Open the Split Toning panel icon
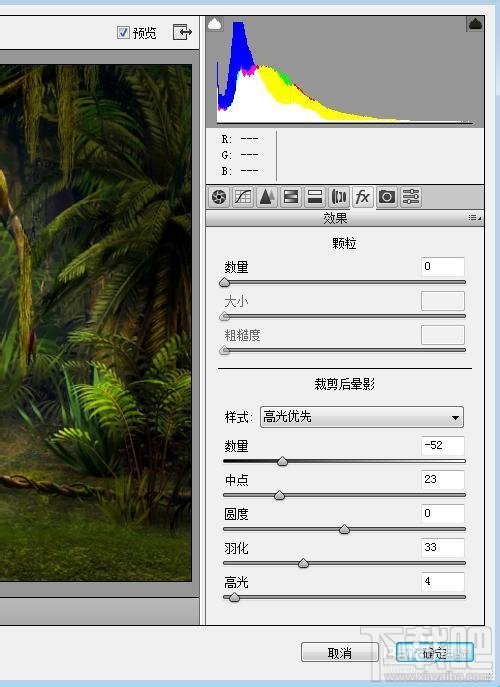 (315, 197)
